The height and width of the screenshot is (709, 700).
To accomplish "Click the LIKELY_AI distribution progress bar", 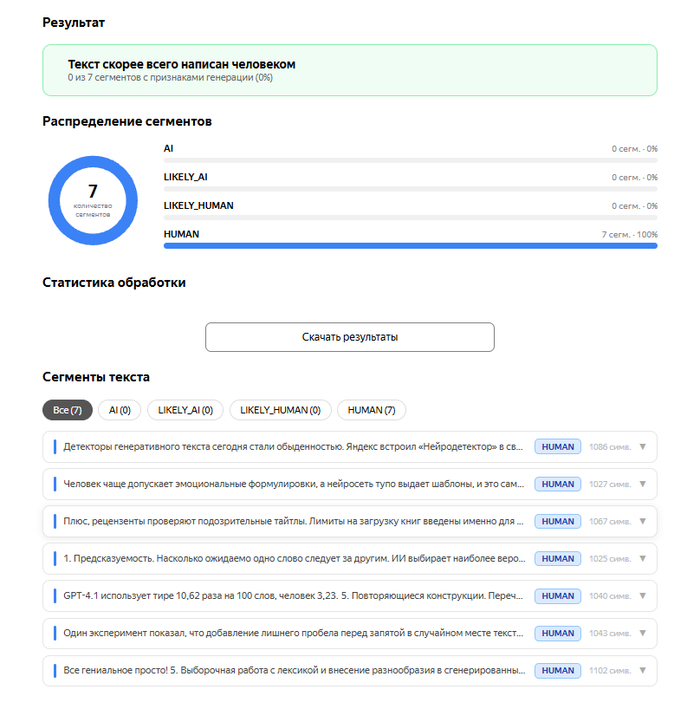I will point(410,189).
